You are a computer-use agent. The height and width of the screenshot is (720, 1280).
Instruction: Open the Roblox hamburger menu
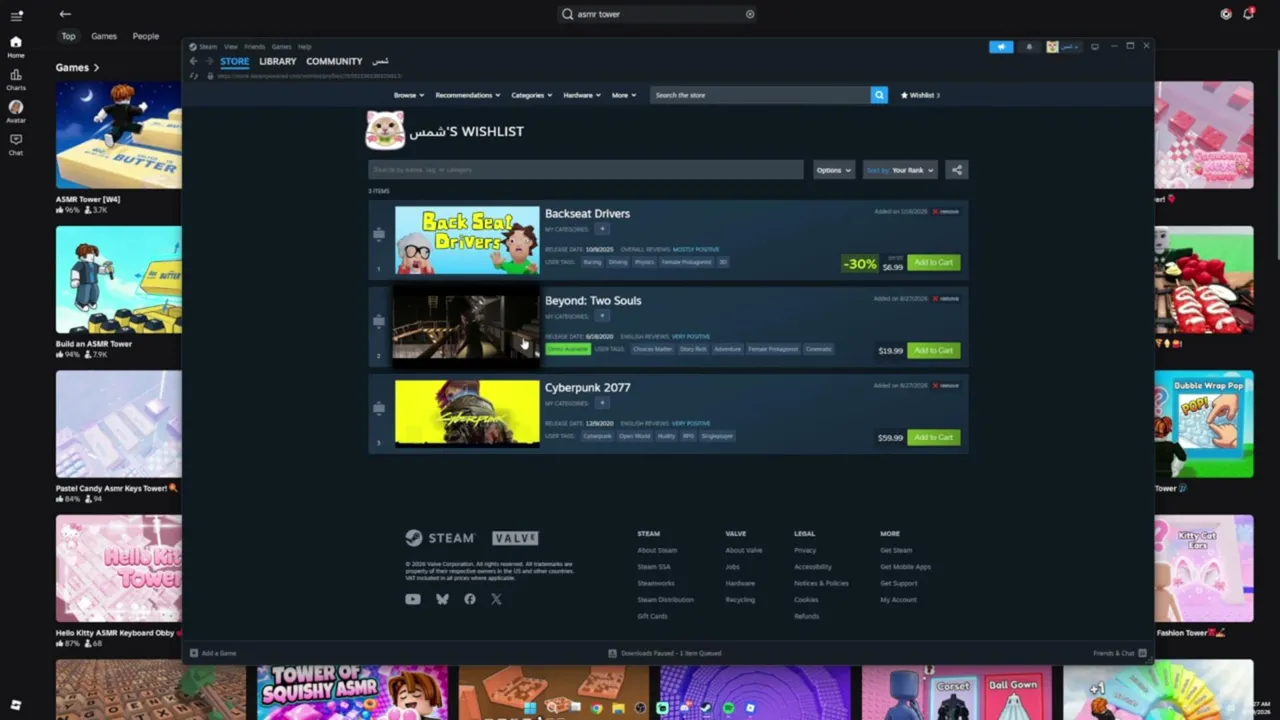tap(16, 15)
